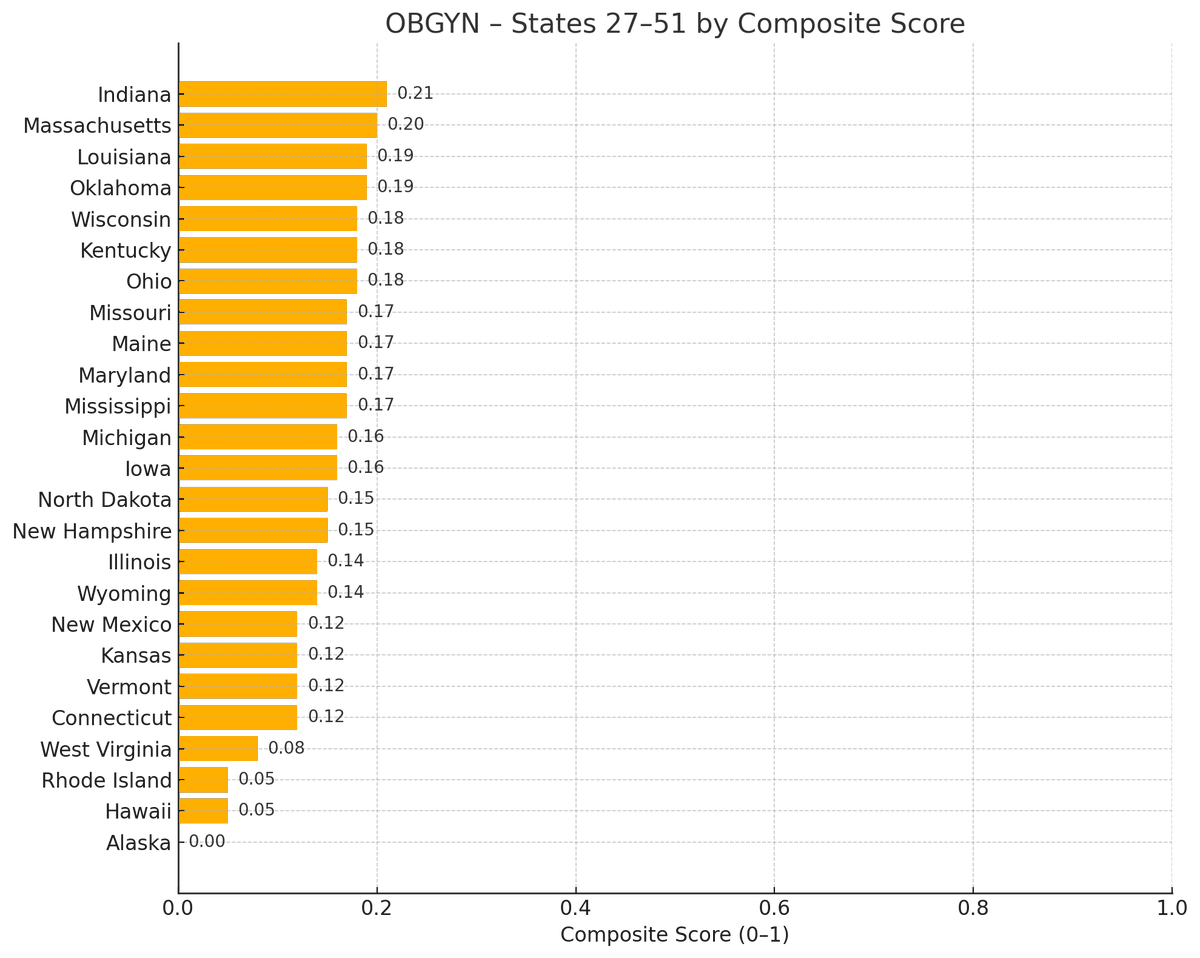Viewport: 1200px width, 958px height.
Task: Select the 'New Mexico' state label
Action: click(112, 625)
